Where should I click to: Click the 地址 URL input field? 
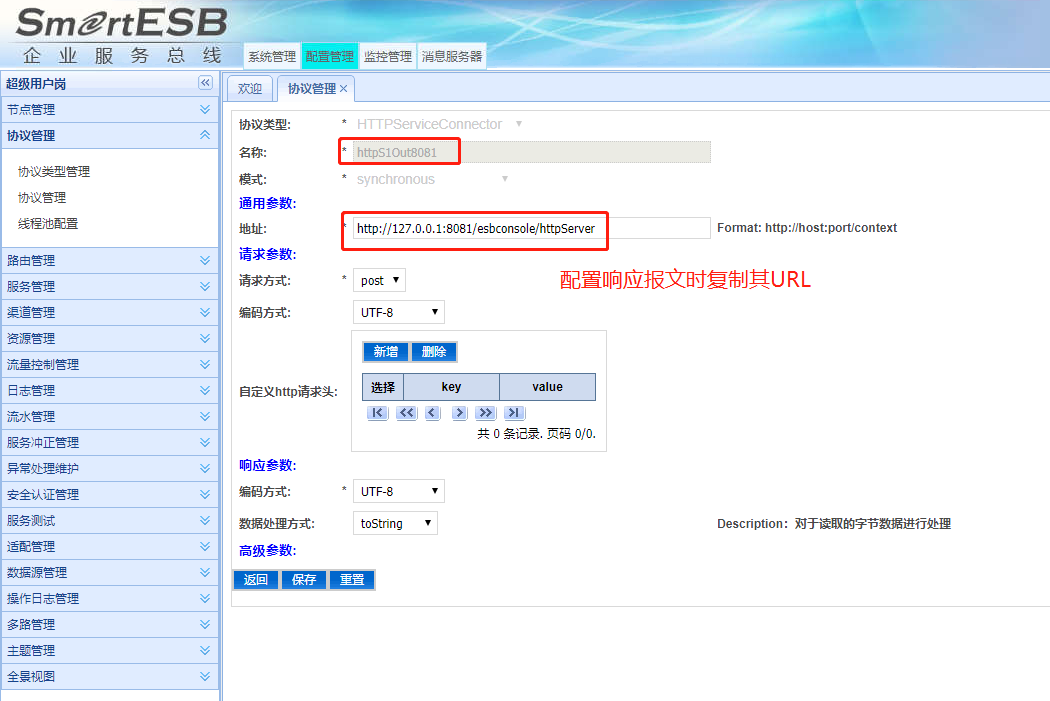point(530,229)
